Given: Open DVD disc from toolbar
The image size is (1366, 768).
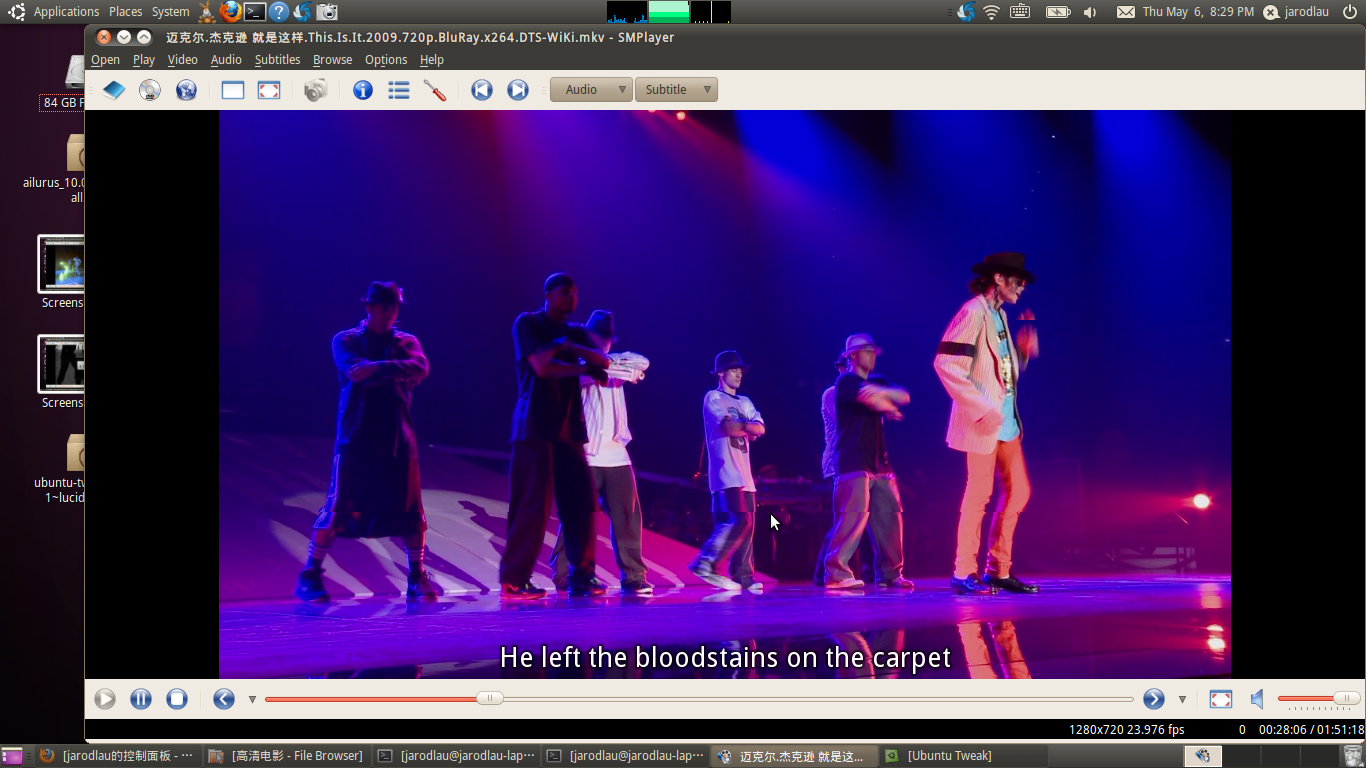Looking at the screenshot, I should [x=150, y=90].
